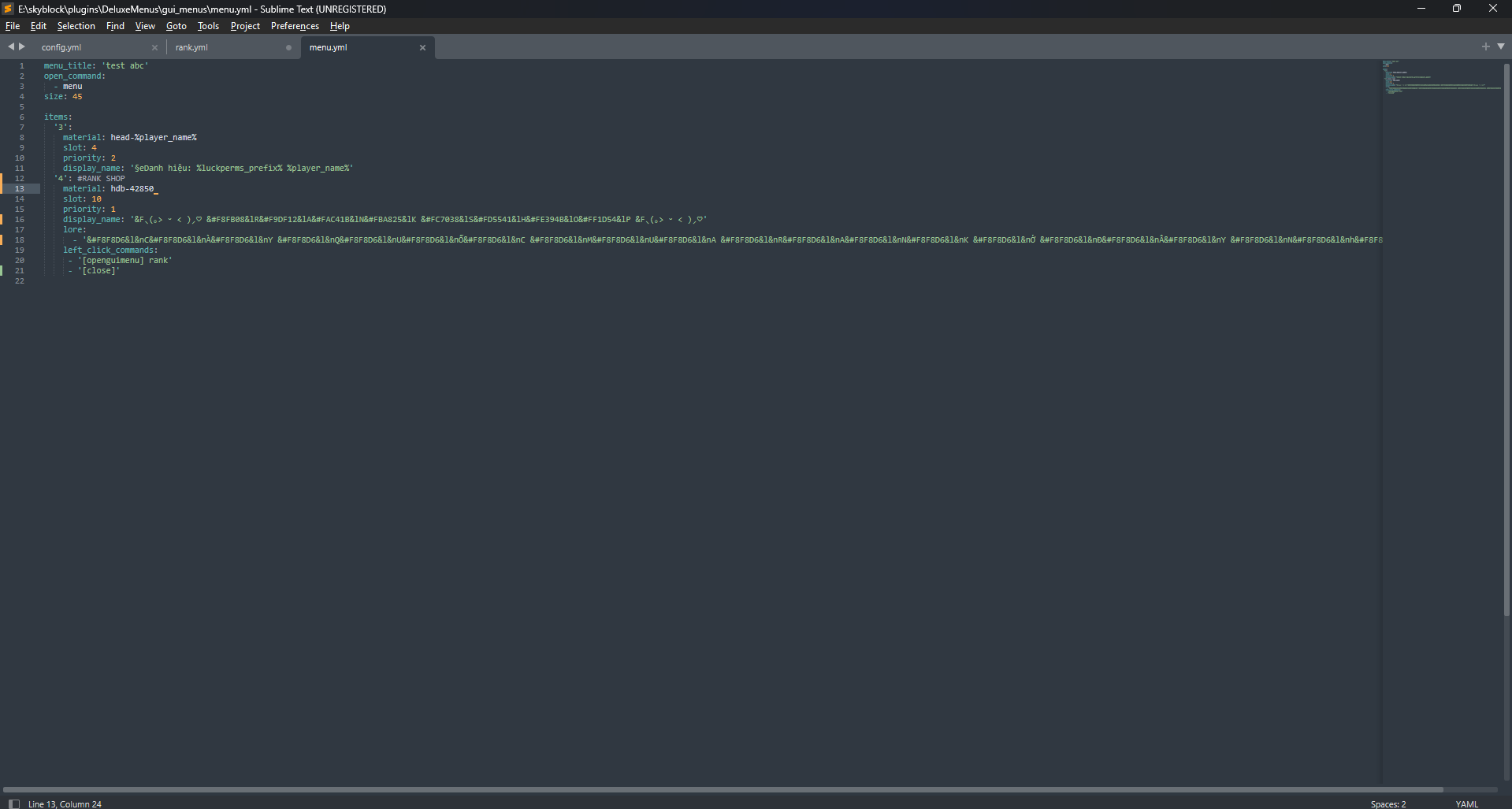Click the next tab arrow icon
Image resolution: width=1512 pixels, height=809 pixels.
22,46
